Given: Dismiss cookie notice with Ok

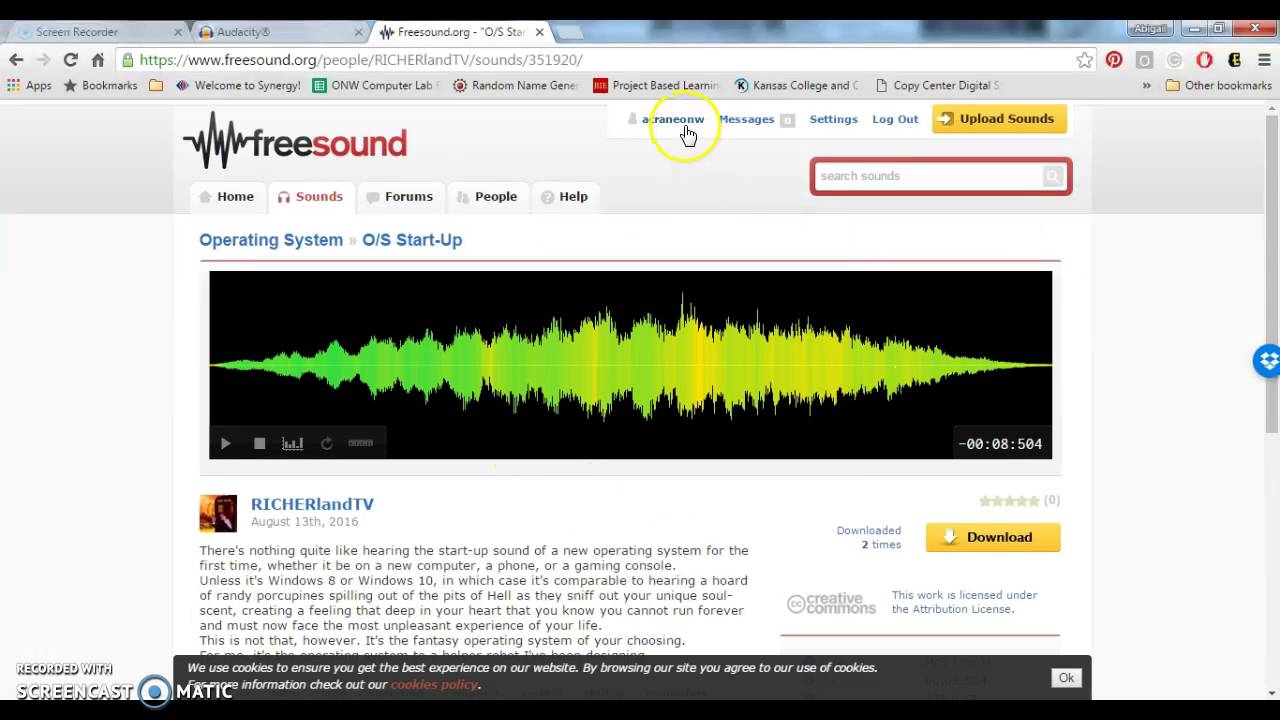Looking at the screenshot, I should tap(1066, 678).
